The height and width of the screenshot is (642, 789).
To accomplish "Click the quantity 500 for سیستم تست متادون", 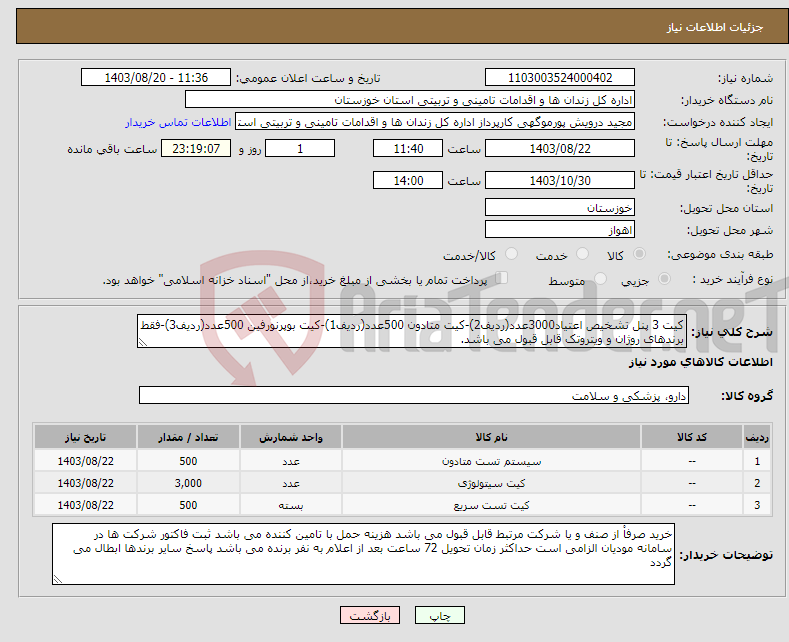I will point(188,461).
